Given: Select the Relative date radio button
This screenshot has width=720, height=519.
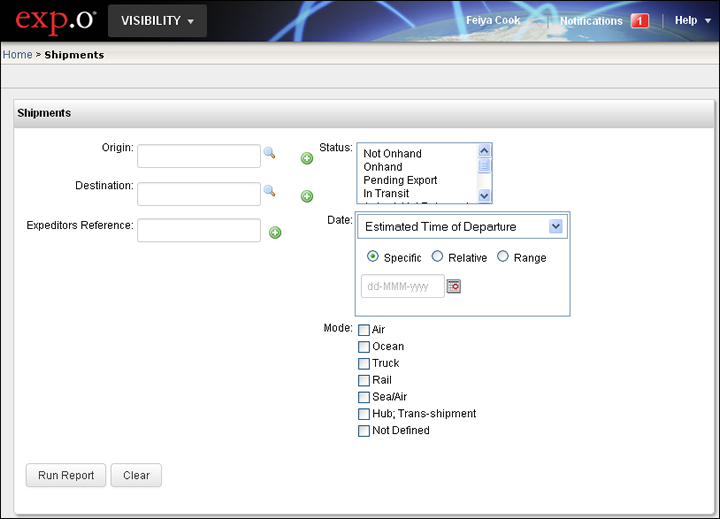Looking at the screenshot, I should 437,257.
